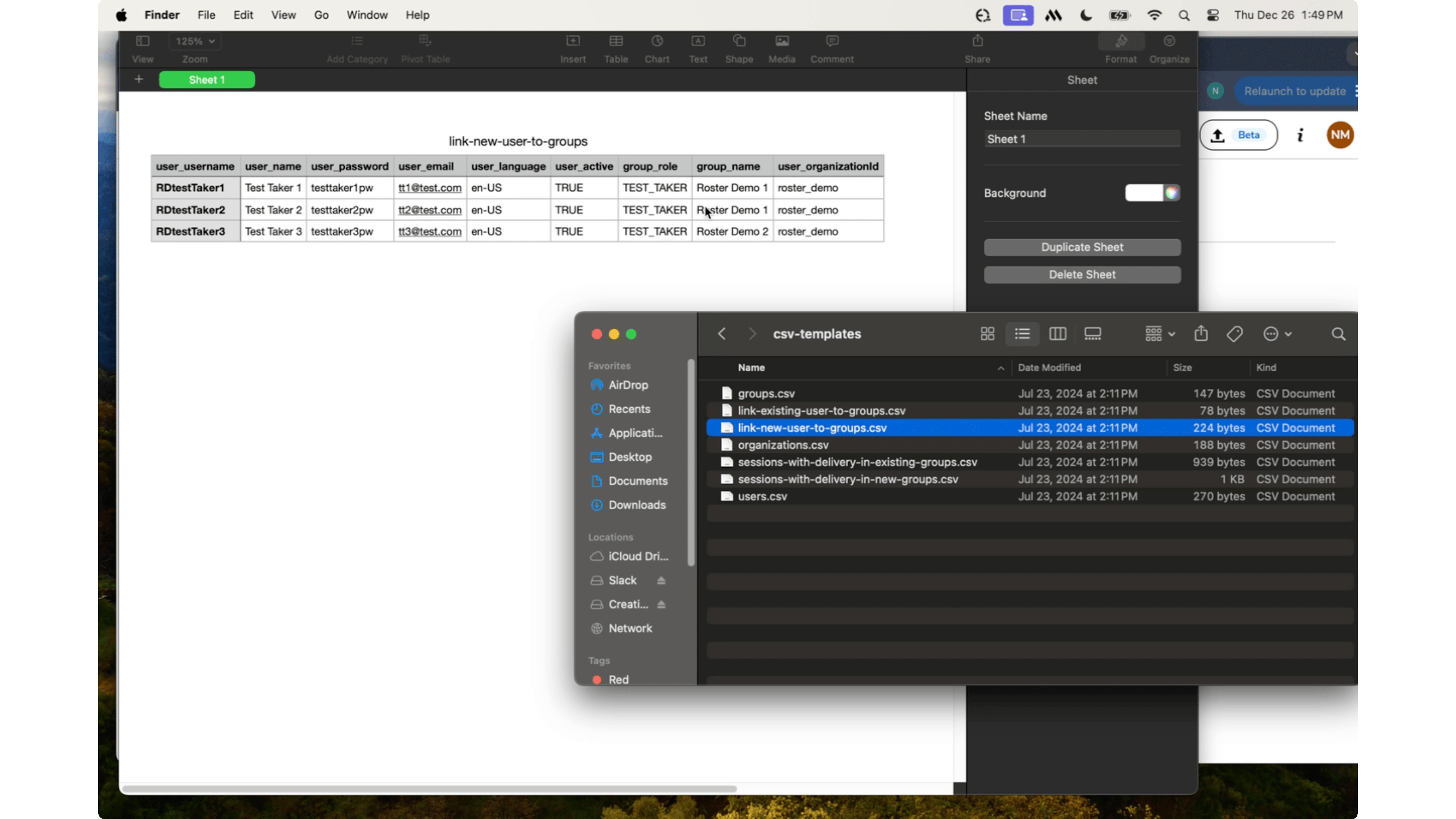Open the Finder more options menu
This screenshot has width=1456, height=819.
[x=1275, y=334]
